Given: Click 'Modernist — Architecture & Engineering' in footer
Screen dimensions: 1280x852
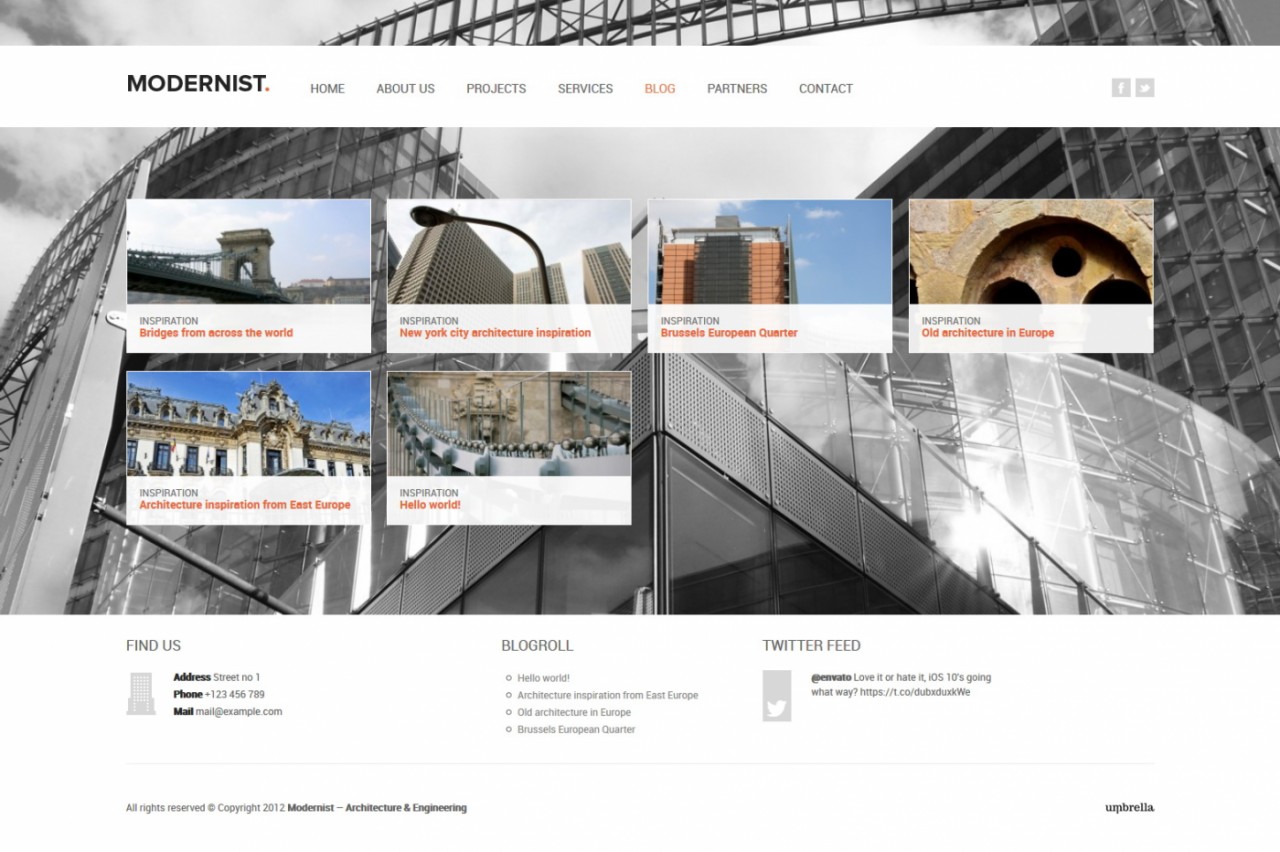Looking at the screenshot, I should pos(377,808).
